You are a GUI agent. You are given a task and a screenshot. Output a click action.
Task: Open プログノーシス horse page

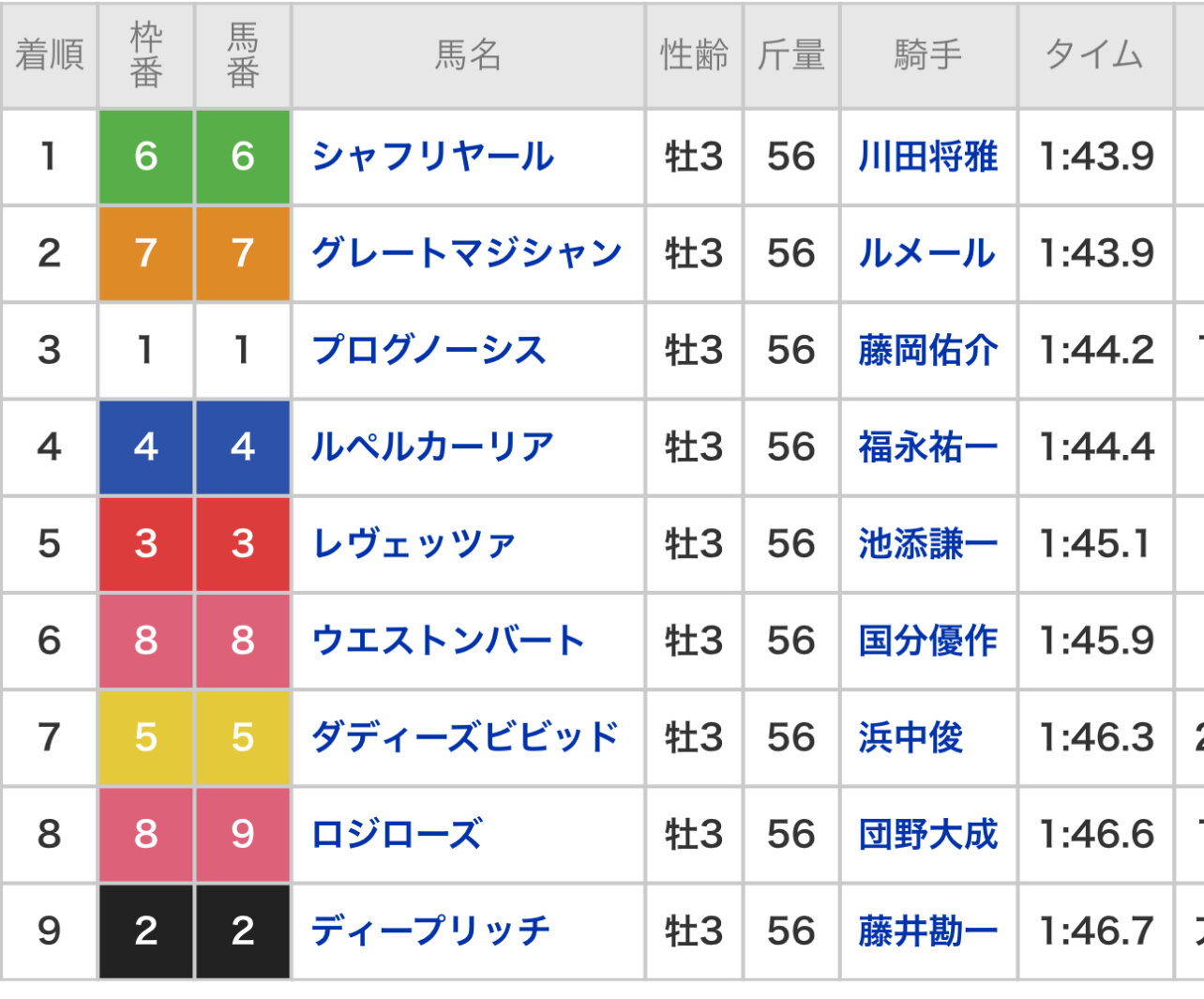[x=429, y=350]
